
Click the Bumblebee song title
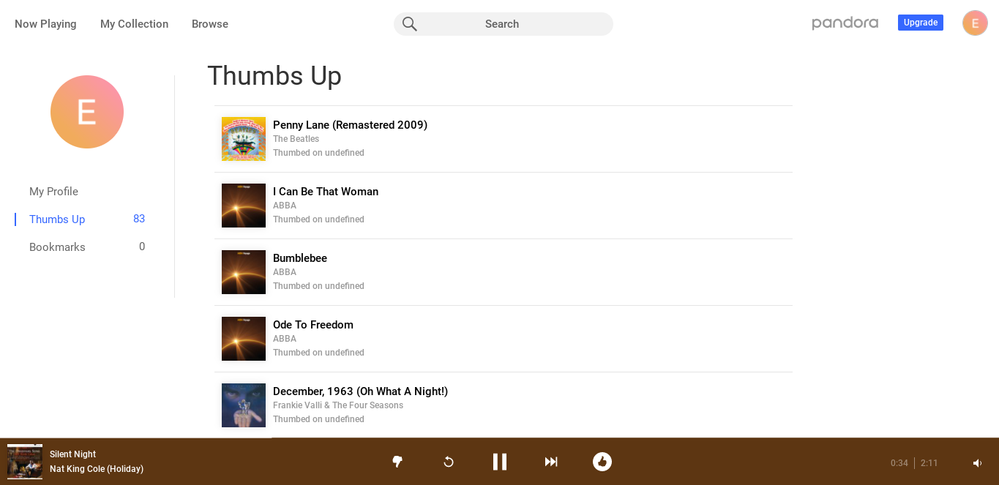300,258
